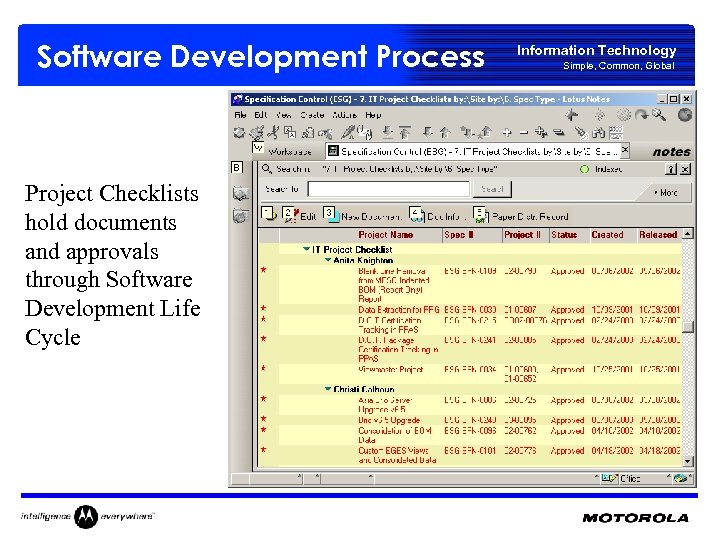Image resolution: width=720 pixels, height=540 pixels.
Task: Select the Blank Line Removal project row
Action: coord(470,284)
